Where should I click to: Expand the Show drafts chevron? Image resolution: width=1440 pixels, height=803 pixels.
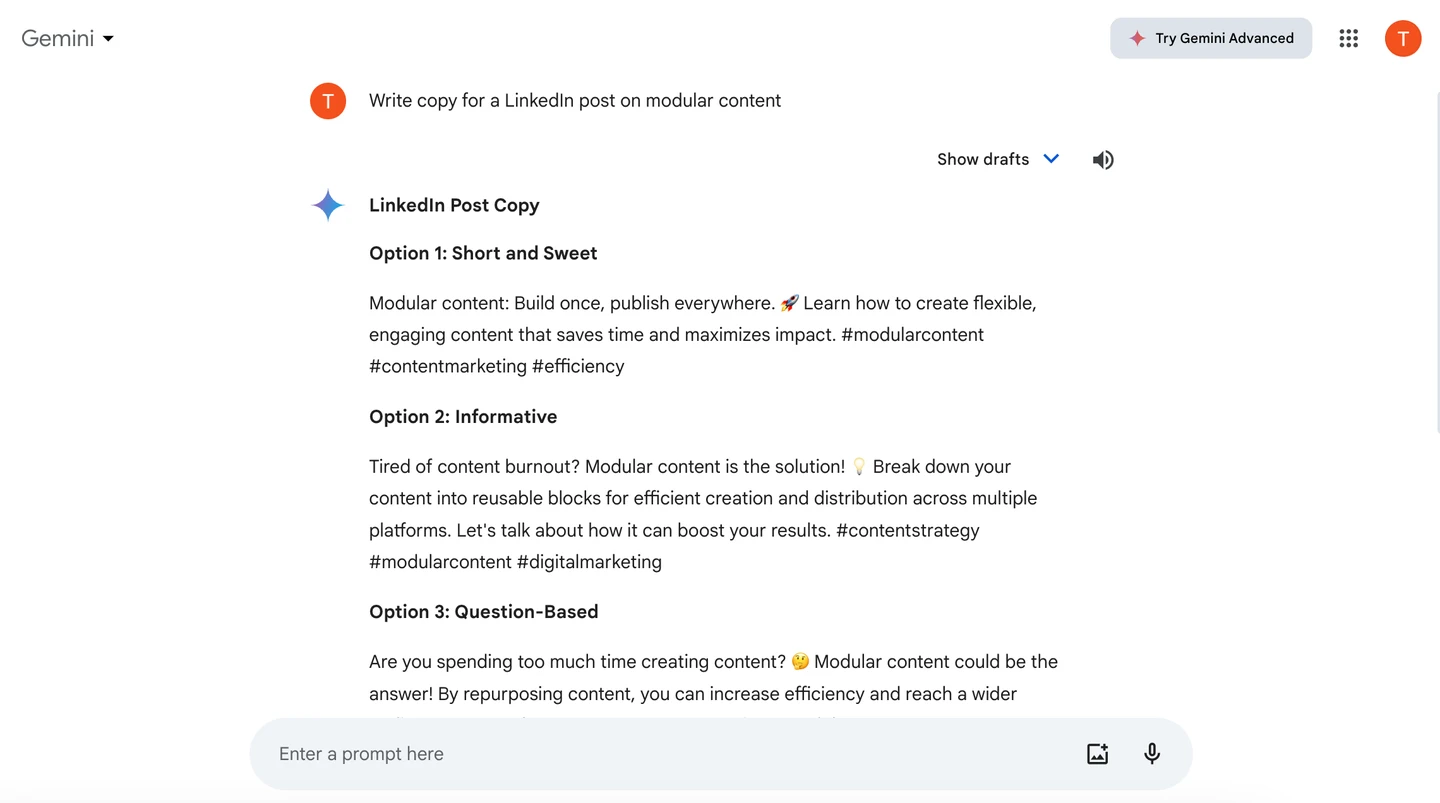[1050, 158]
